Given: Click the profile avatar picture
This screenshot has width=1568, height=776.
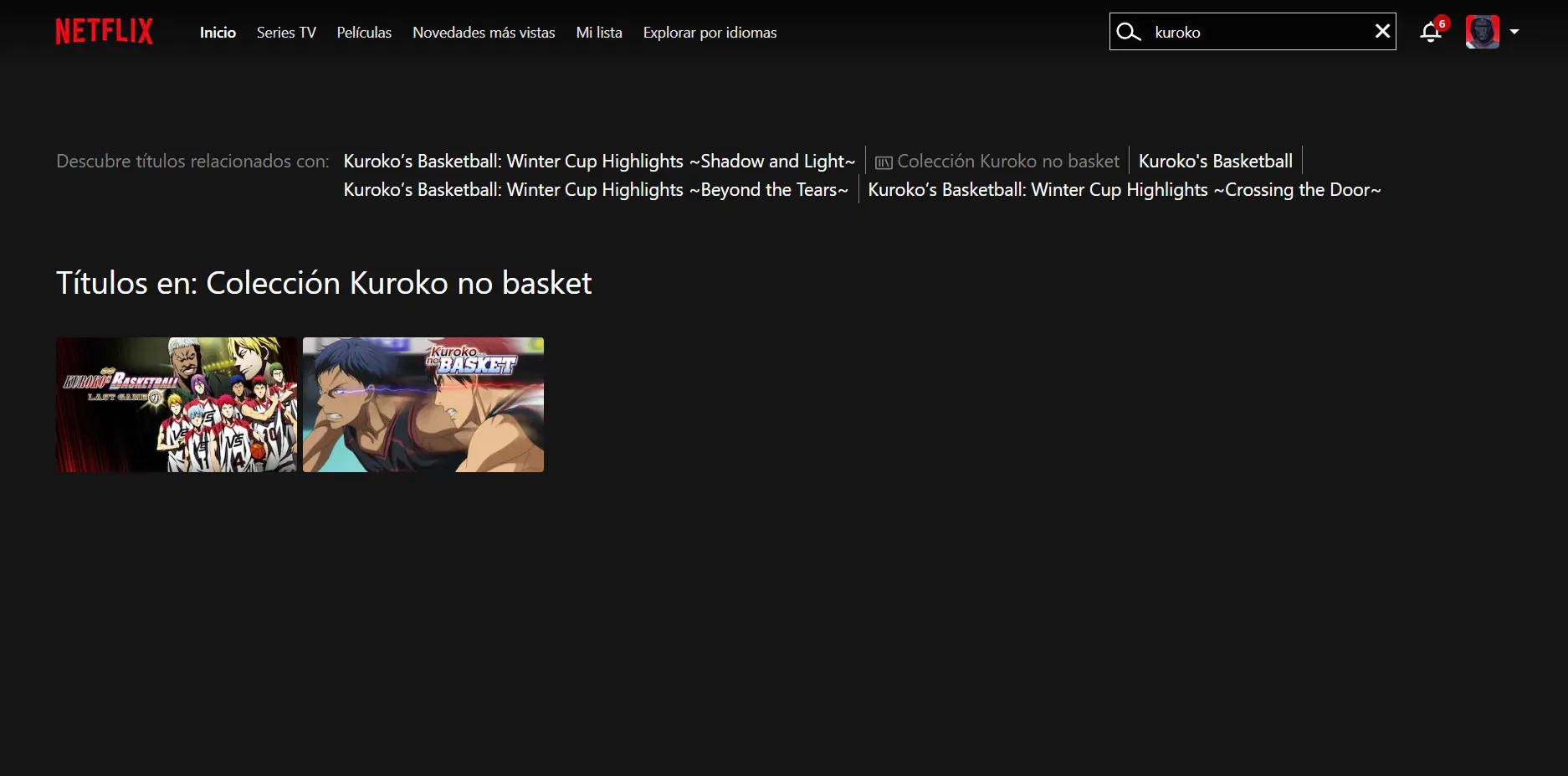Looking at the screenshot, I should pyautogui.click(x=1482, y=32).
